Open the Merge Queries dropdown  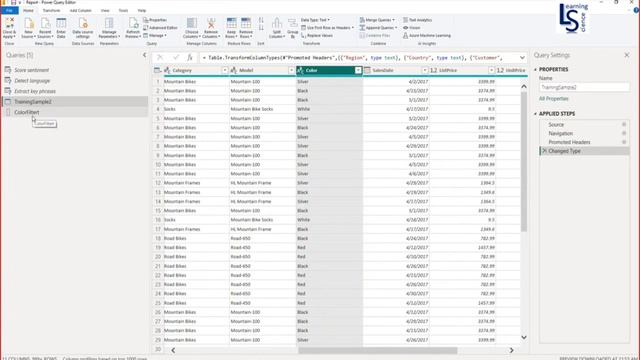tap(377, 20)
